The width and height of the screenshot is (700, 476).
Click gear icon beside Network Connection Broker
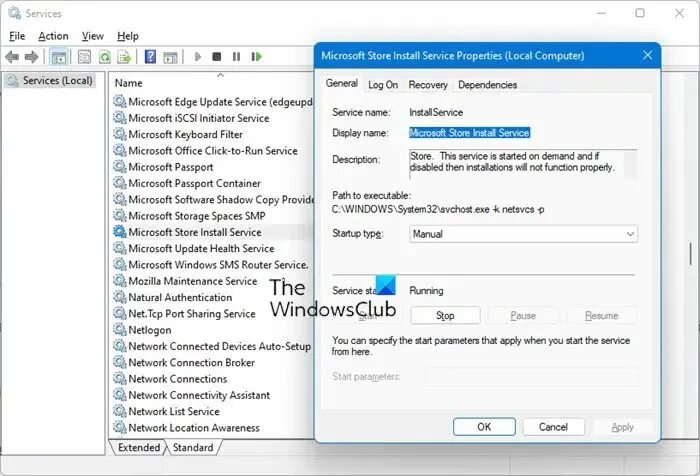pos(120,362)
